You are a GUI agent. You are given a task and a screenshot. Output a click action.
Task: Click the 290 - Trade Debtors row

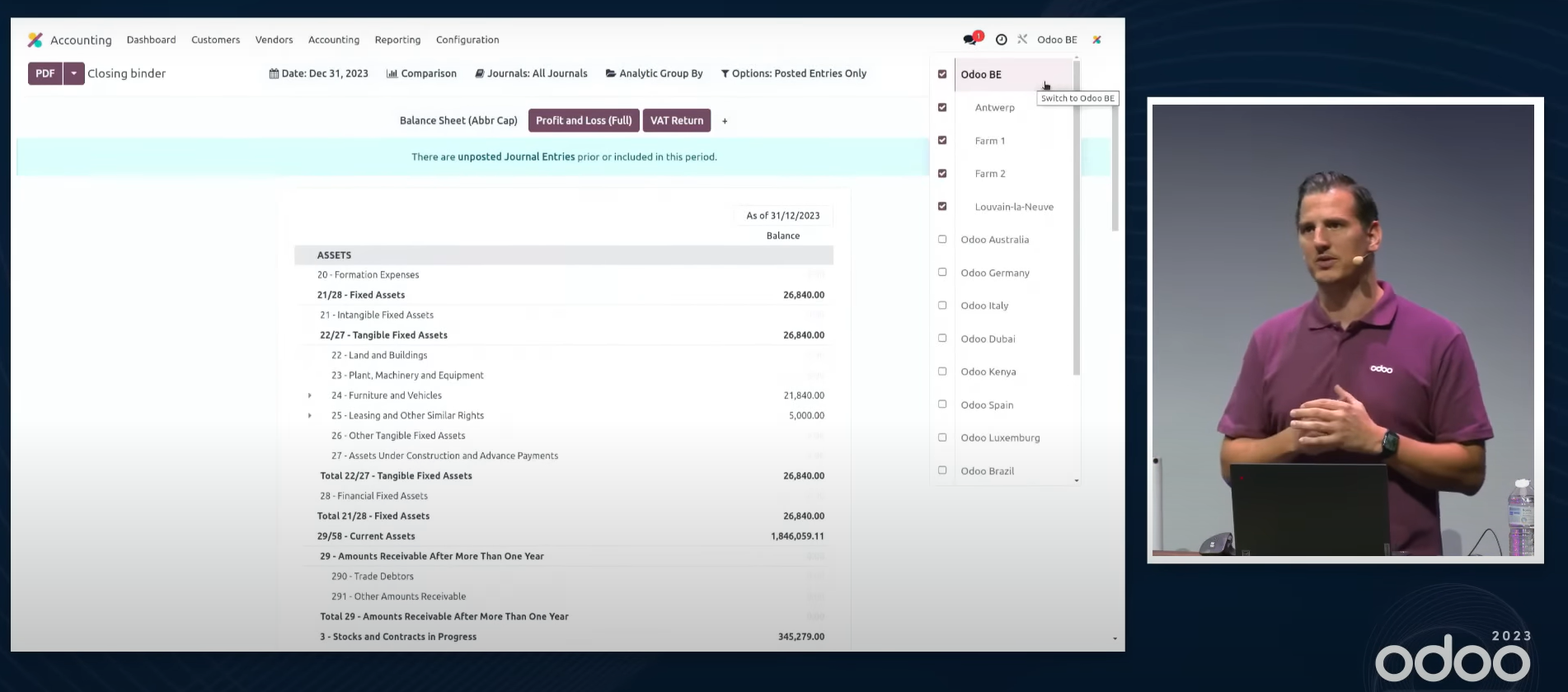coord(564,577)
